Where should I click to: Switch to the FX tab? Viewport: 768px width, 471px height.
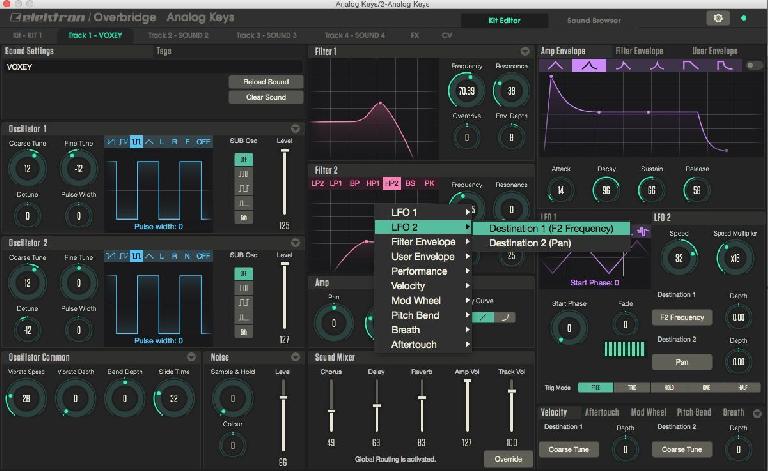coord(415,35)
